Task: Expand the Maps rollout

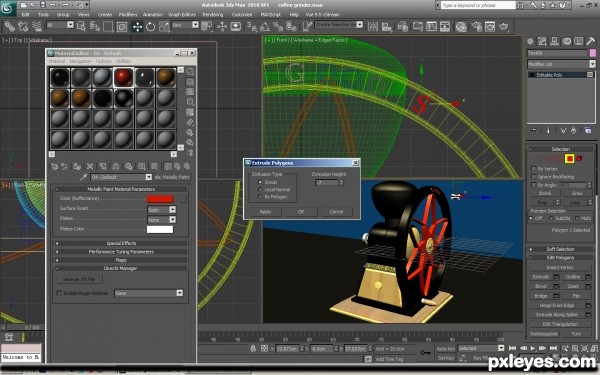Action: 121,260
